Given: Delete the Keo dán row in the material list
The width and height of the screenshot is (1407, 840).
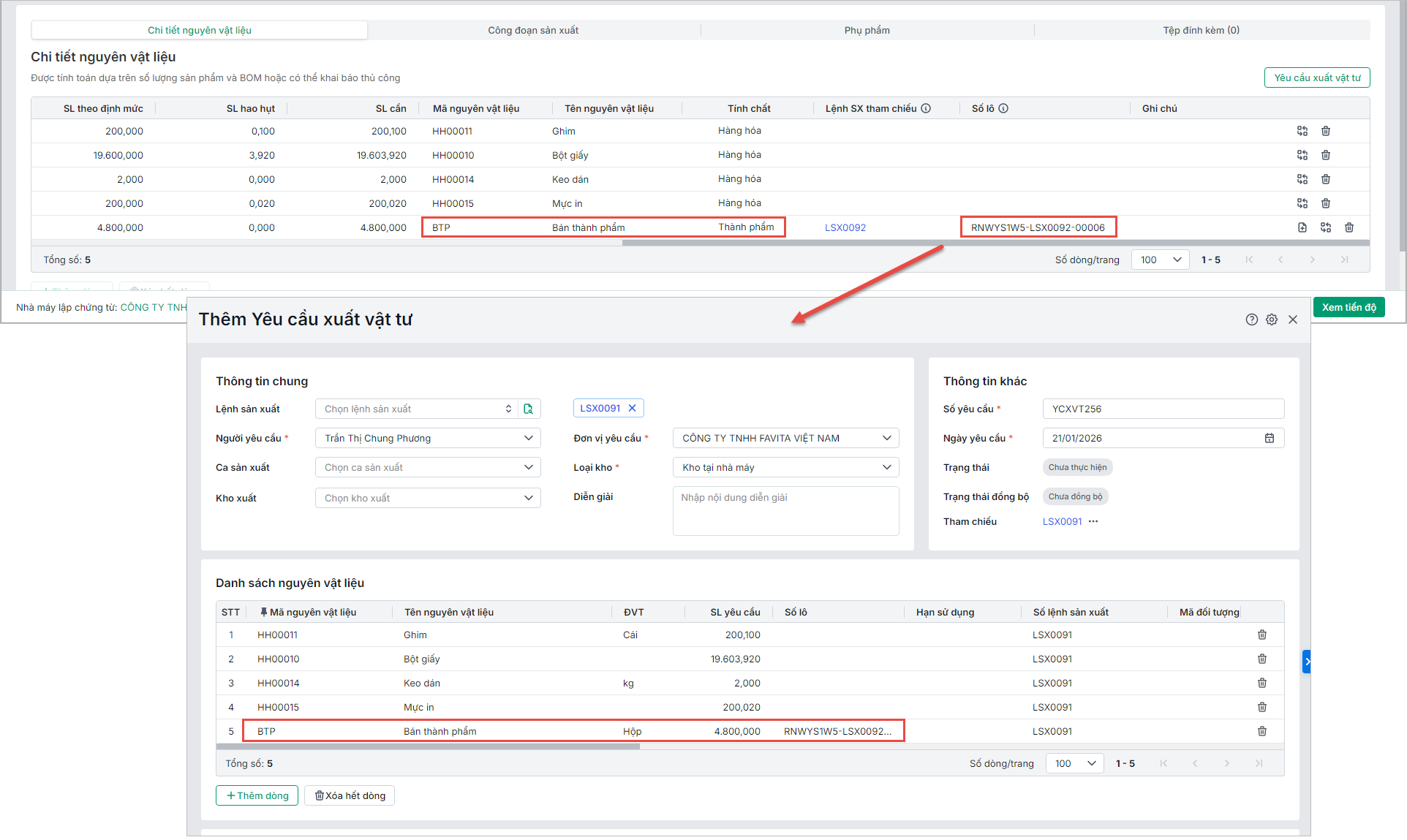Looking at the screenshot, I should pyautogui.click(x=1261, y=683).
